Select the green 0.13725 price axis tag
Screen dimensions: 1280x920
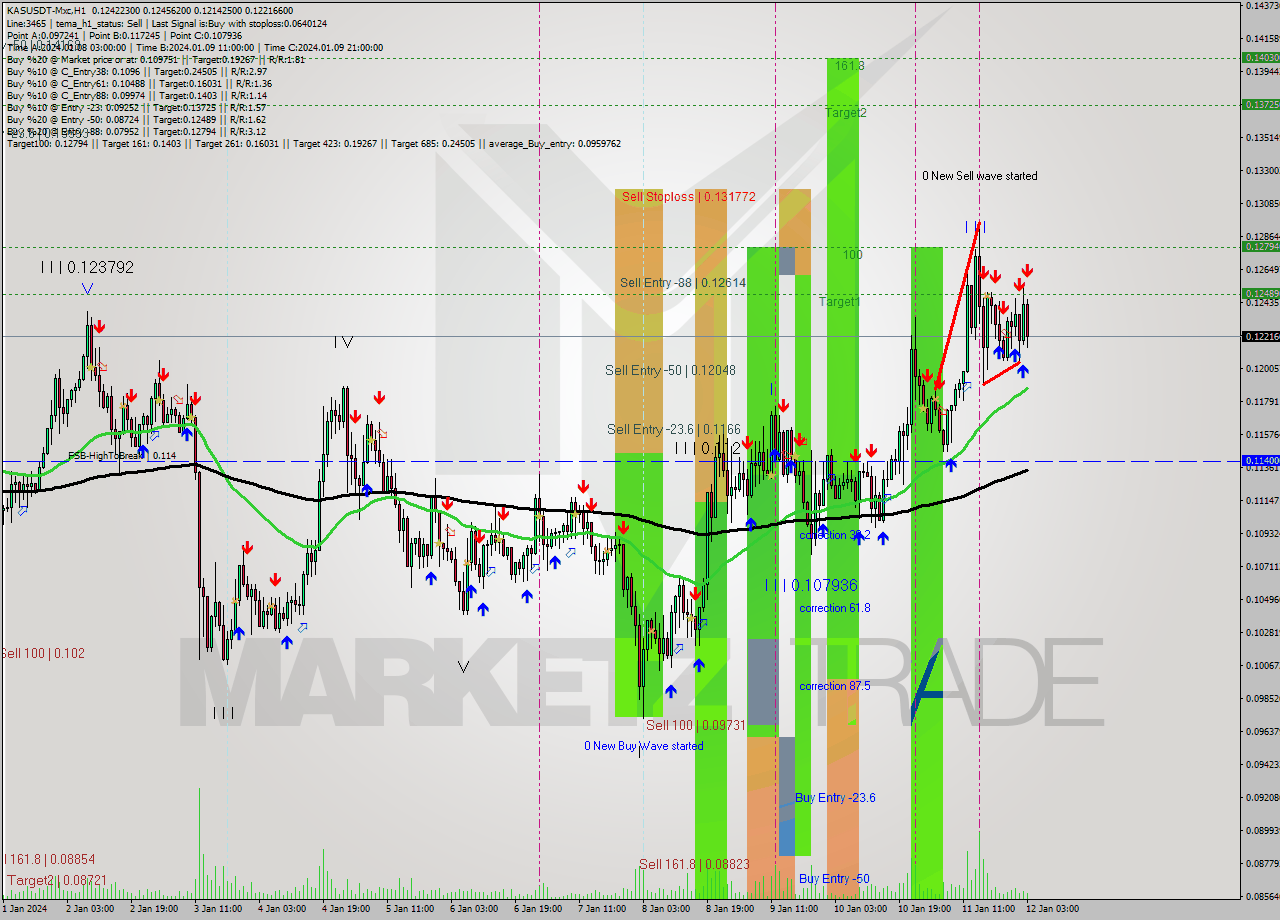[x=1260, y=104]
